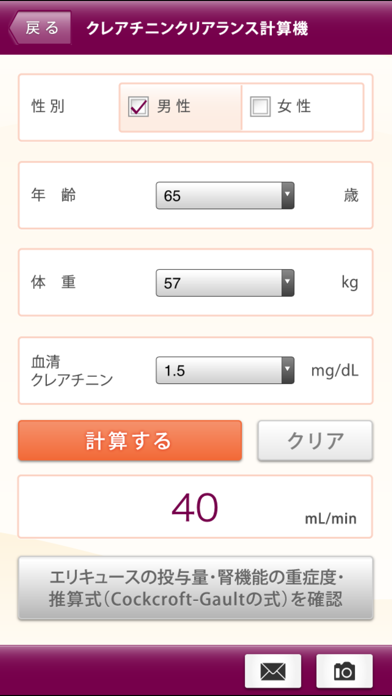Open the Cockcroft-Gault formula confirmation button
The image size is (392, 696).
[x=195, y=588]
